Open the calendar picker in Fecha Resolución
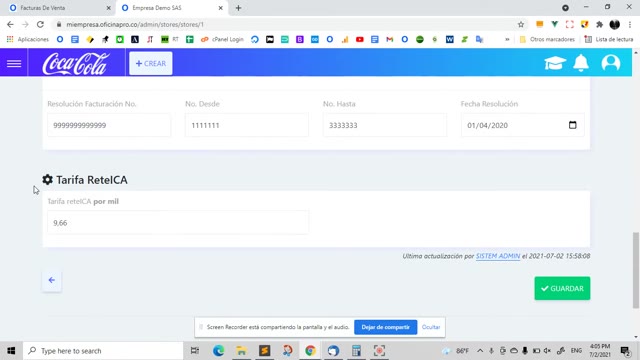The width and height of the screenshot is (640, 360). [x=573, y=125]
